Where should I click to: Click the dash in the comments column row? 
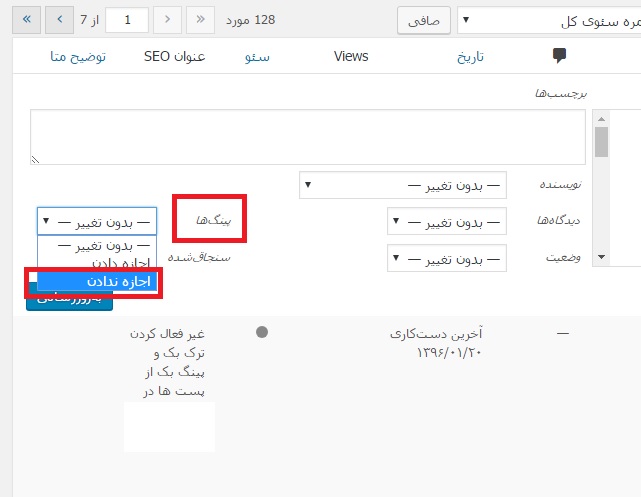pos(563,334)
